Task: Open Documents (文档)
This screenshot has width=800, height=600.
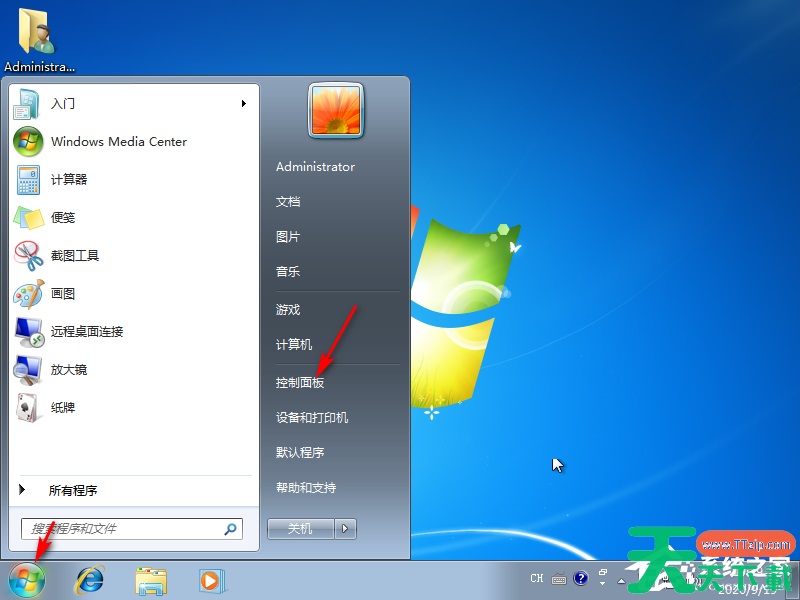Action: coord(288,202)
